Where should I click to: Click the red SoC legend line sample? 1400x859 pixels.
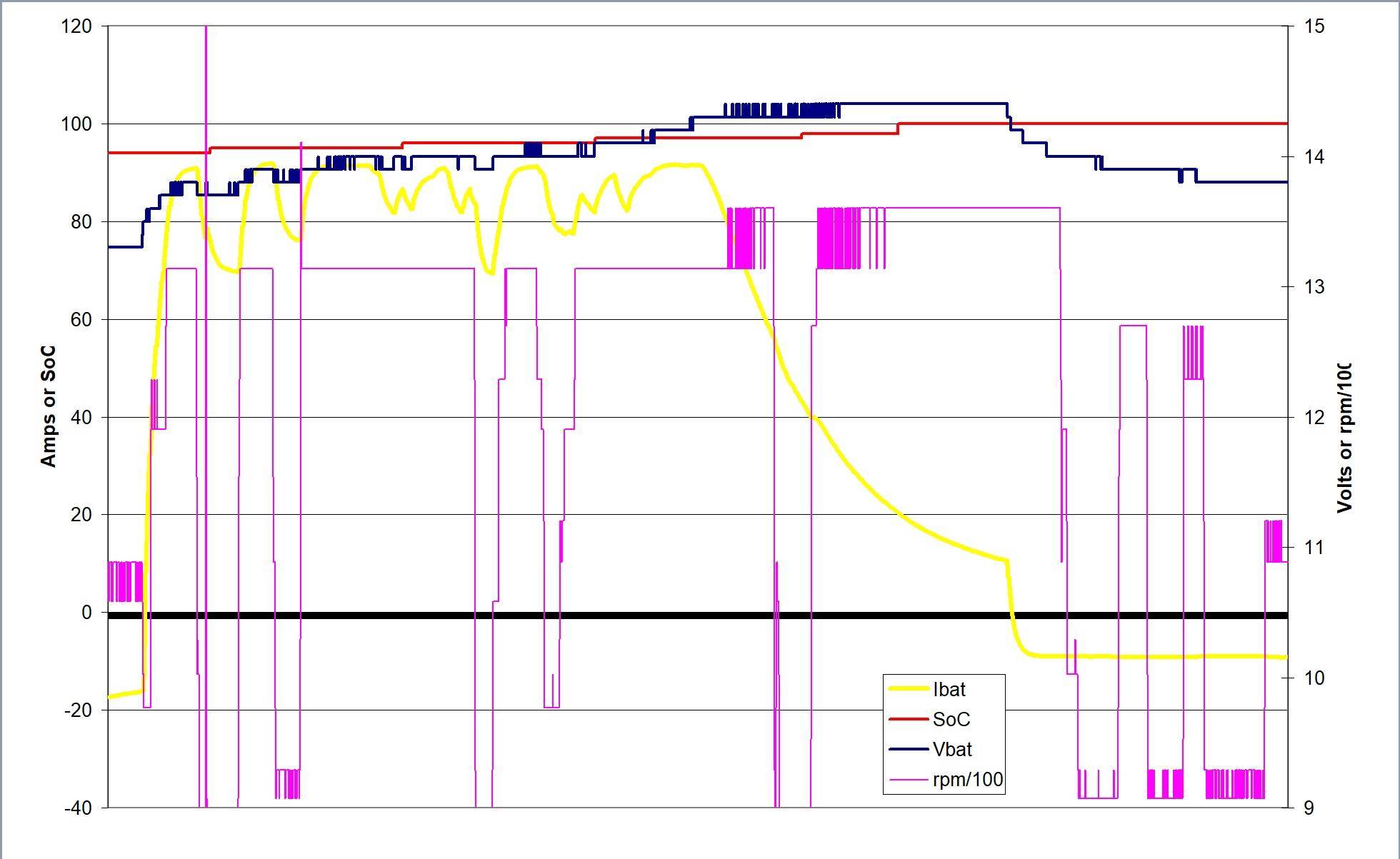(x=908, y=719)
